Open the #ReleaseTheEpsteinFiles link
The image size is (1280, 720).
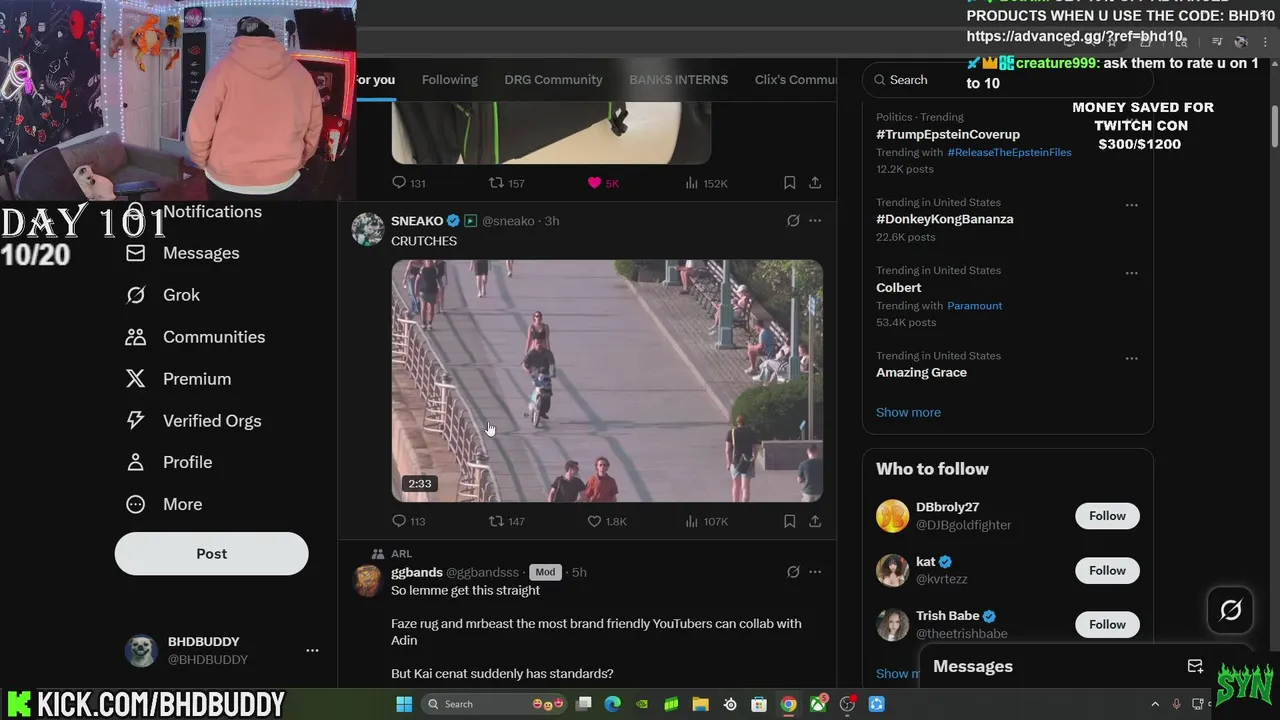1009,152
